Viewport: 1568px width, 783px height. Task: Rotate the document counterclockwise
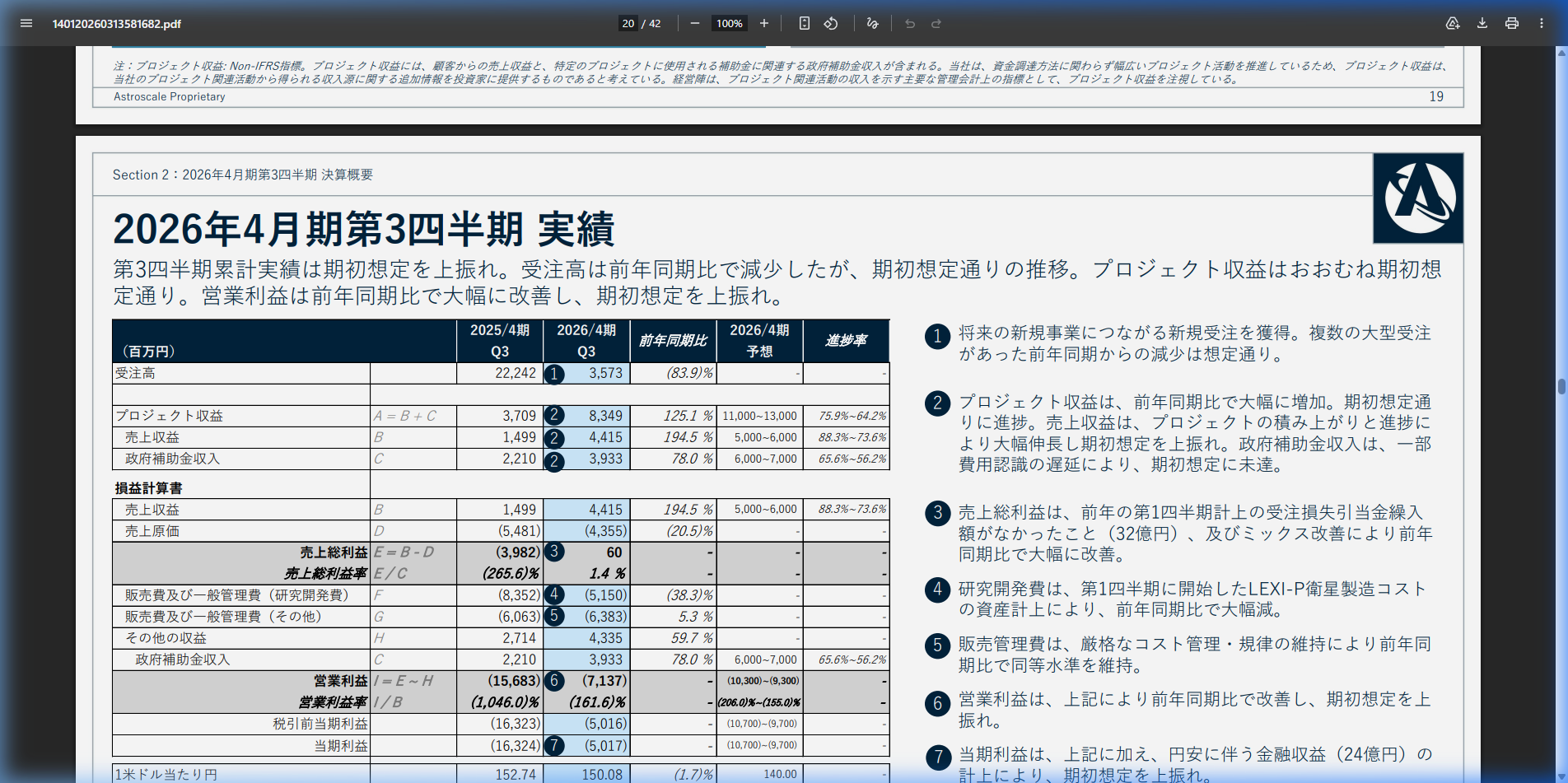(x=831, y=23)
